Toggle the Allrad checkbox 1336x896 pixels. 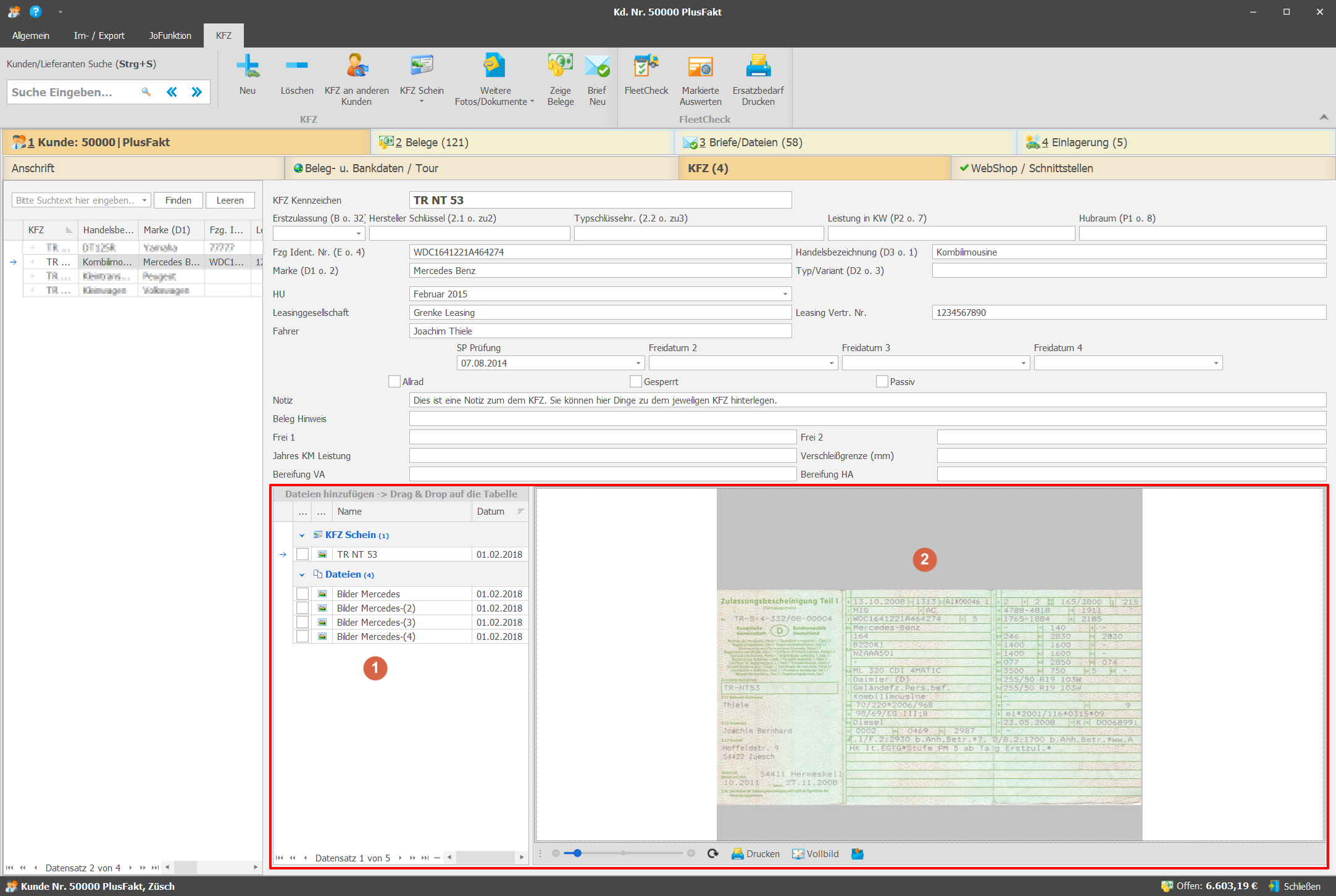395,381
